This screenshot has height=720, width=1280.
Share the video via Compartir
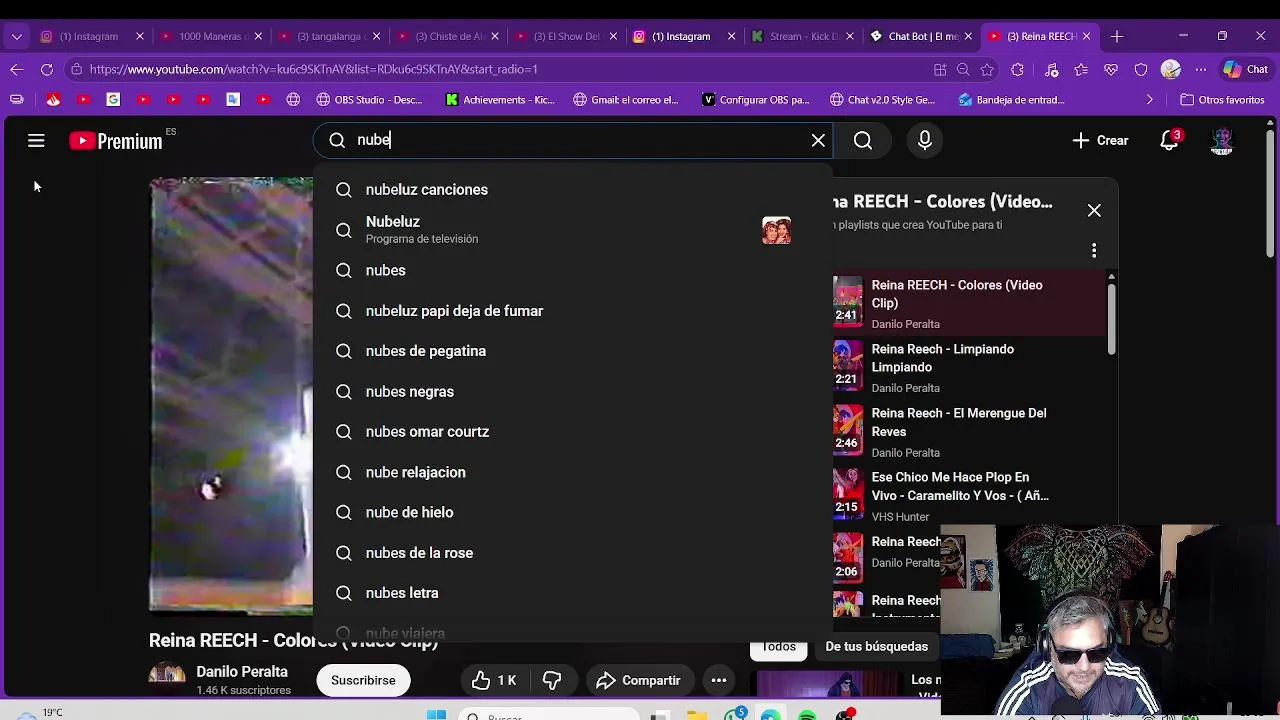point(638,681)
